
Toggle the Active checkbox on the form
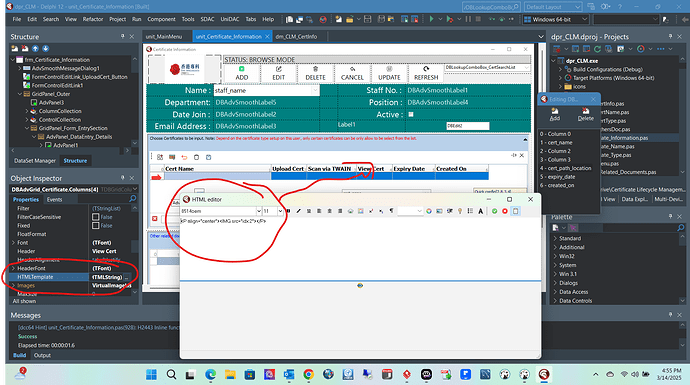[411, 114]
